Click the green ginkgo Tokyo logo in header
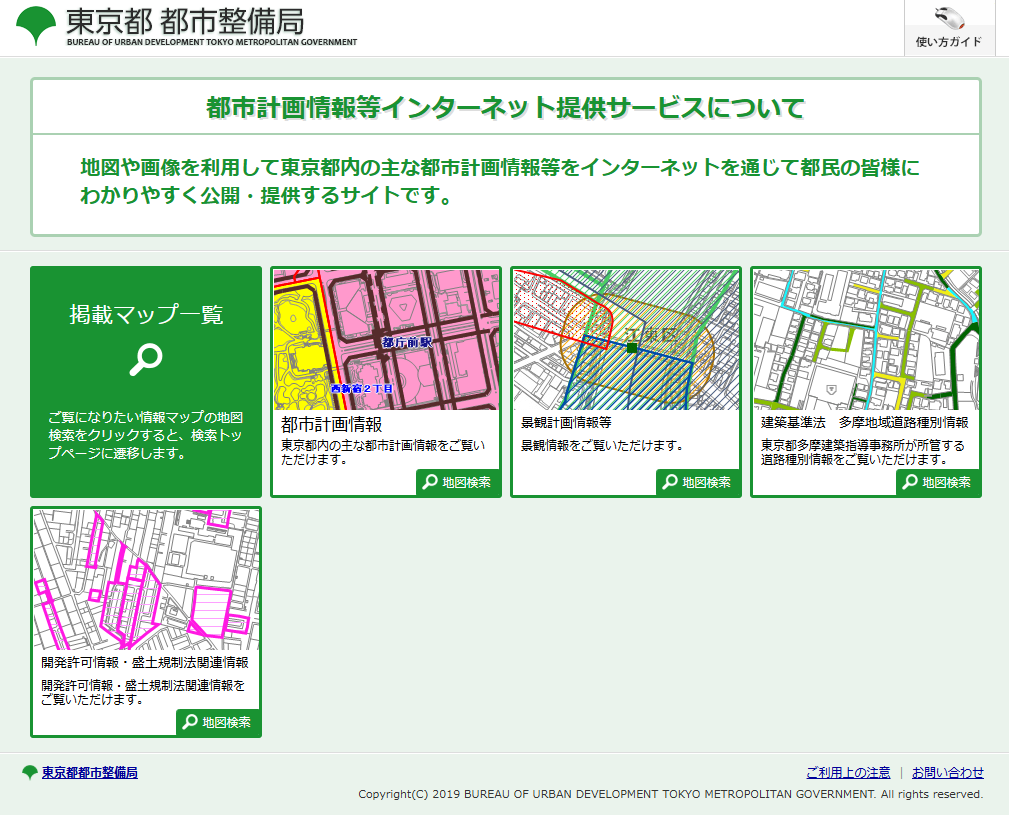 point(36,25)
